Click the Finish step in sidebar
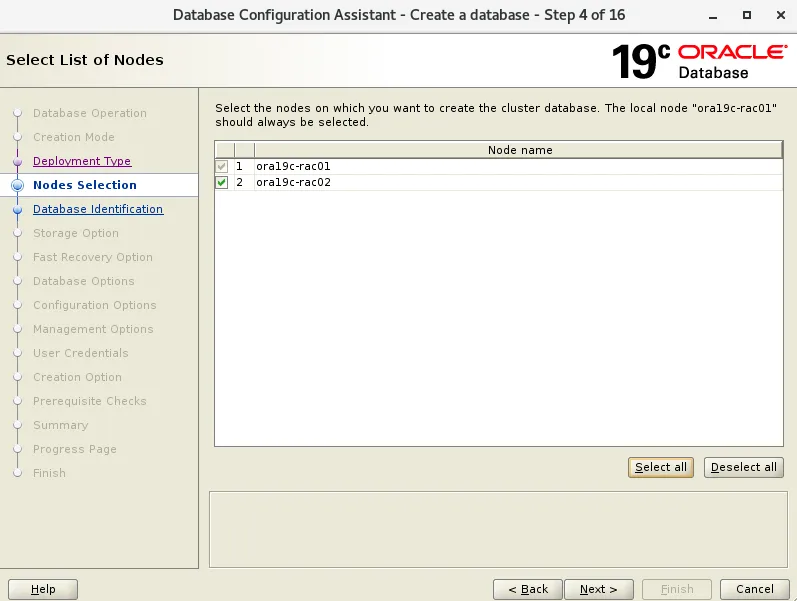797x601 pixels. (x=49, y=473)
